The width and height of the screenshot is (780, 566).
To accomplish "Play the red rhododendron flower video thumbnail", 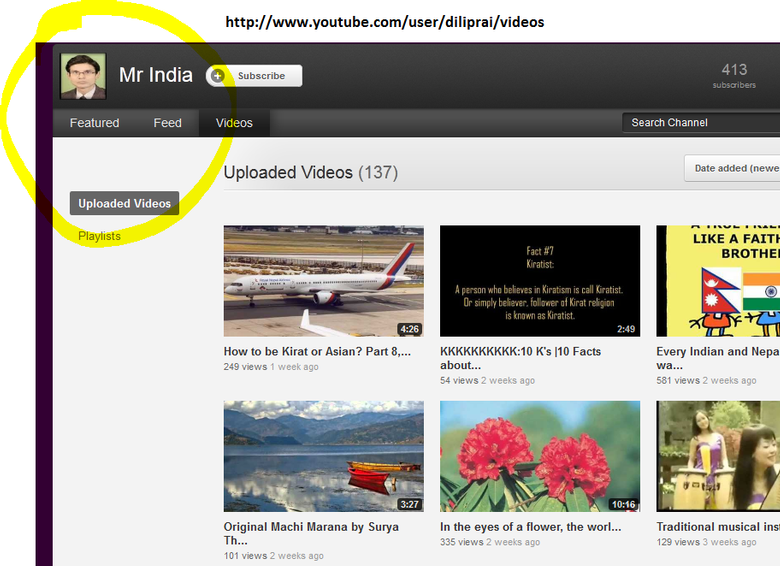I will coord(539,456).
